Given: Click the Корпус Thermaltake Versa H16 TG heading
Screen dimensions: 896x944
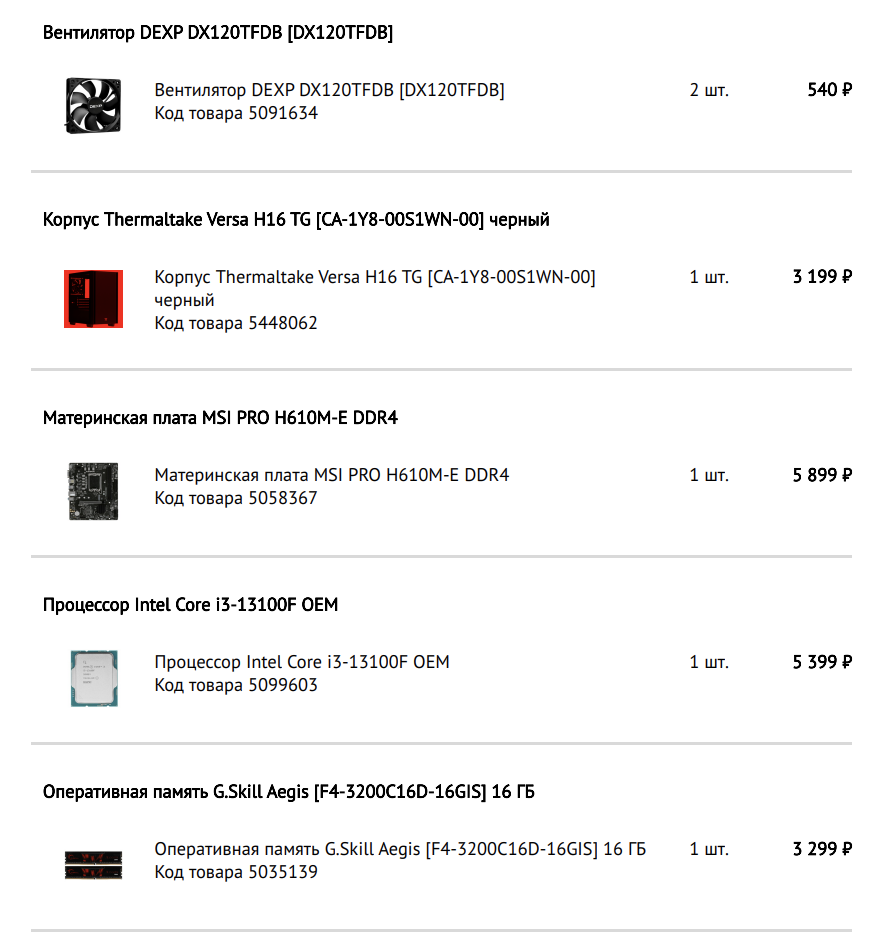Looking at the screenshot, I should [296, 220].
